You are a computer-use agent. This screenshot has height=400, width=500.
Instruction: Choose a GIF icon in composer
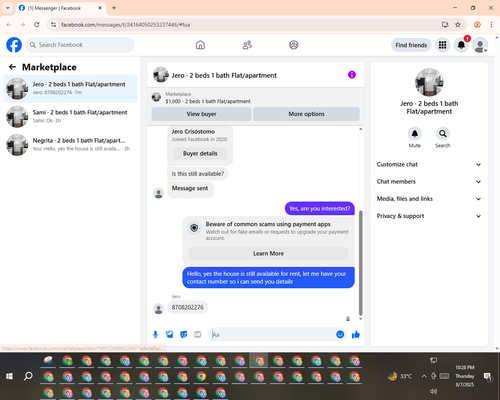tap(198, 334)
